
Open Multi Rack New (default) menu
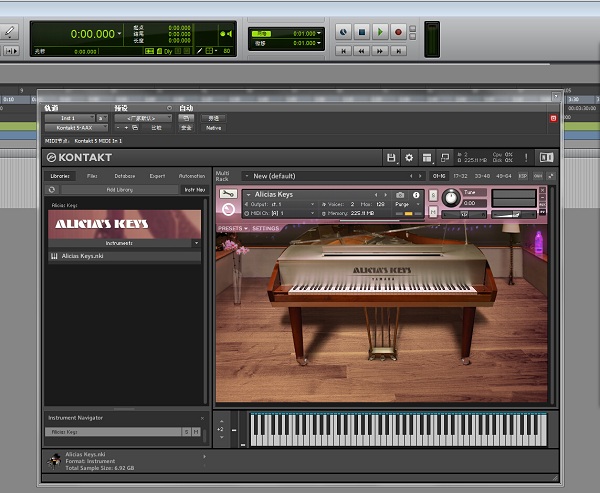330,176
